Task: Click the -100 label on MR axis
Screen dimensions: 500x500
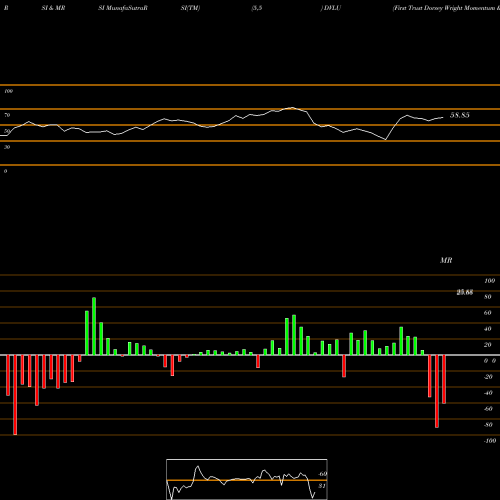Action: pos(490,441)
